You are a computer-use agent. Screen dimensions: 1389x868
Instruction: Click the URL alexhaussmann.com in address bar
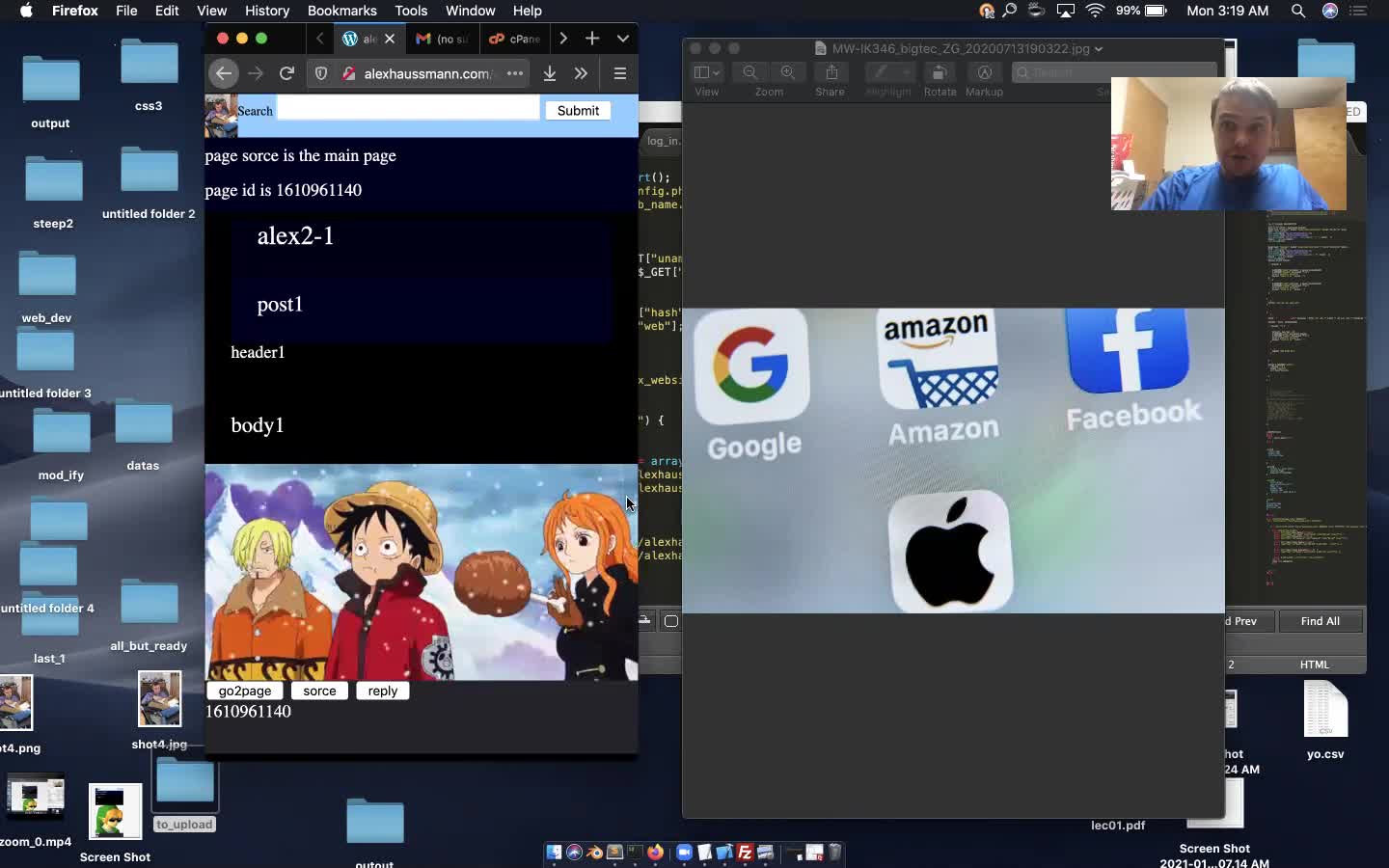(428, 73)
